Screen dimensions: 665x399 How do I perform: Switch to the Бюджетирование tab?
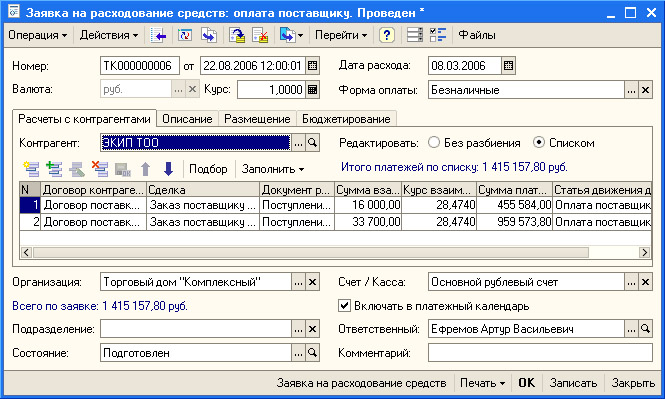tap(346, 119)
